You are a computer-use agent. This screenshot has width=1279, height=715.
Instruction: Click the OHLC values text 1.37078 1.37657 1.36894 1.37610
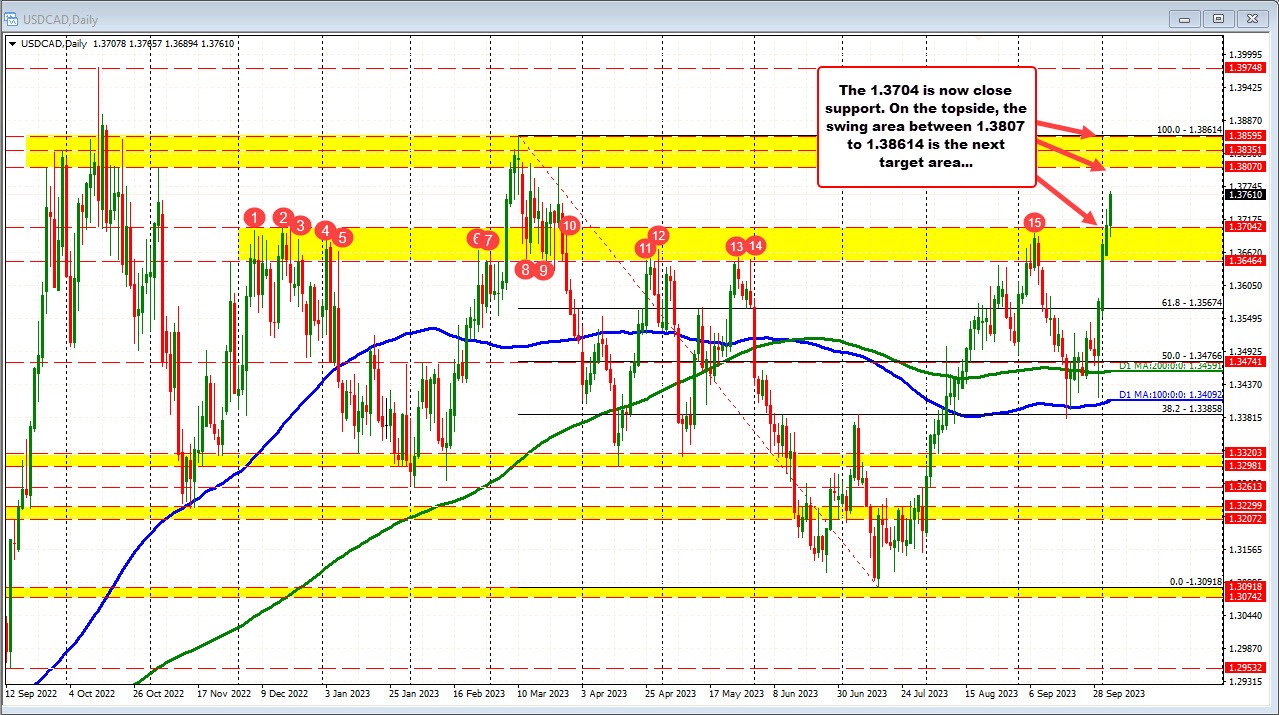tap(163, 44)
